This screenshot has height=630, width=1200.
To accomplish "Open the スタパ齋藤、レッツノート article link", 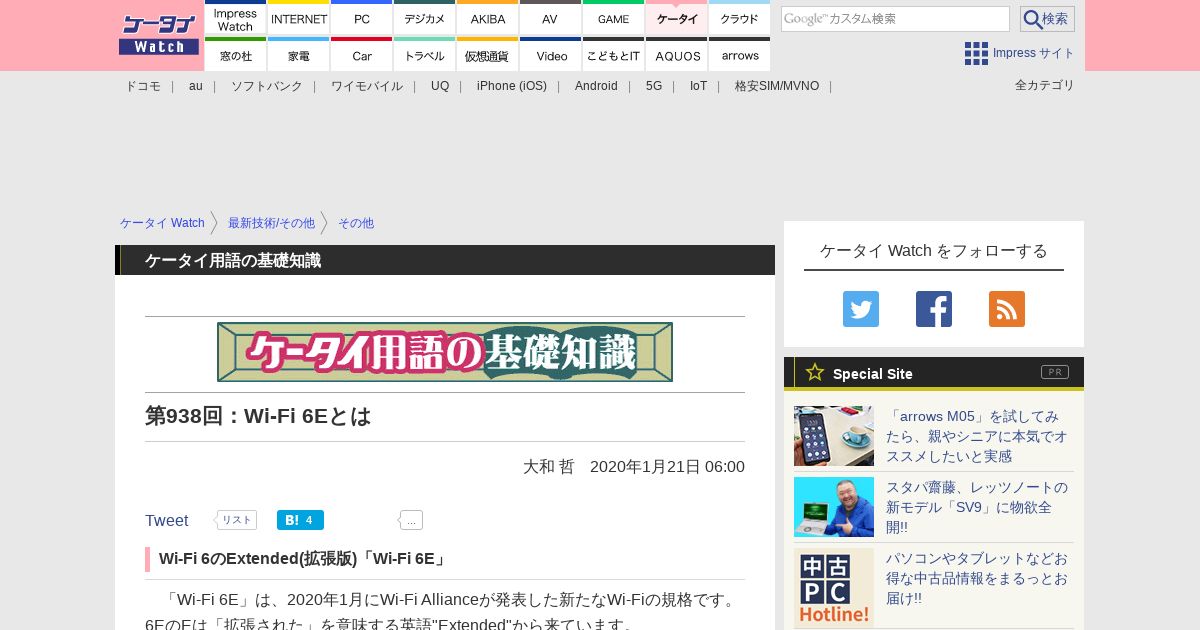I will pyautogui.click(x=977, y=507).
